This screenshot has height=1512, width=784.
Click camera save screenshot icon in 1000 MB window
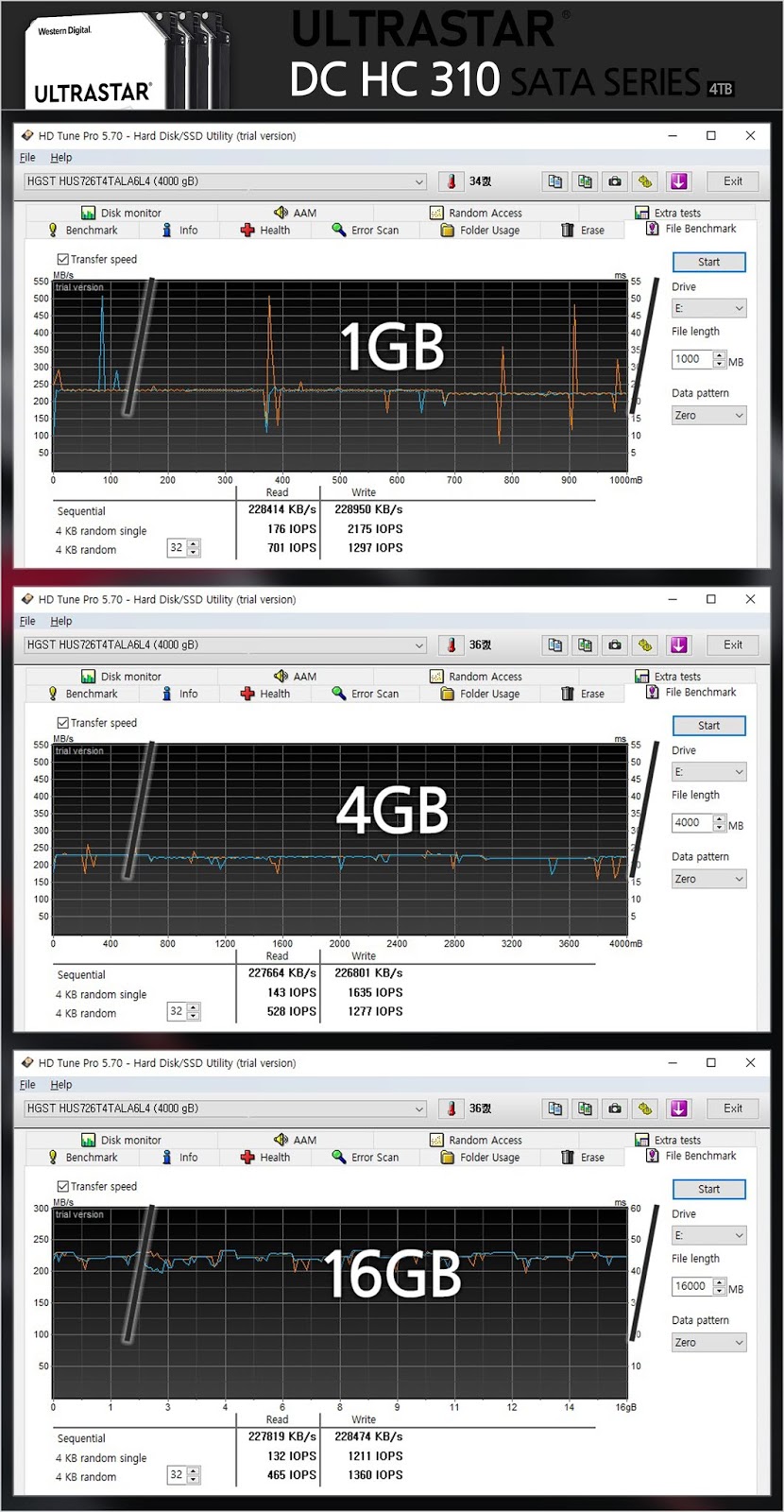(615, 181)
